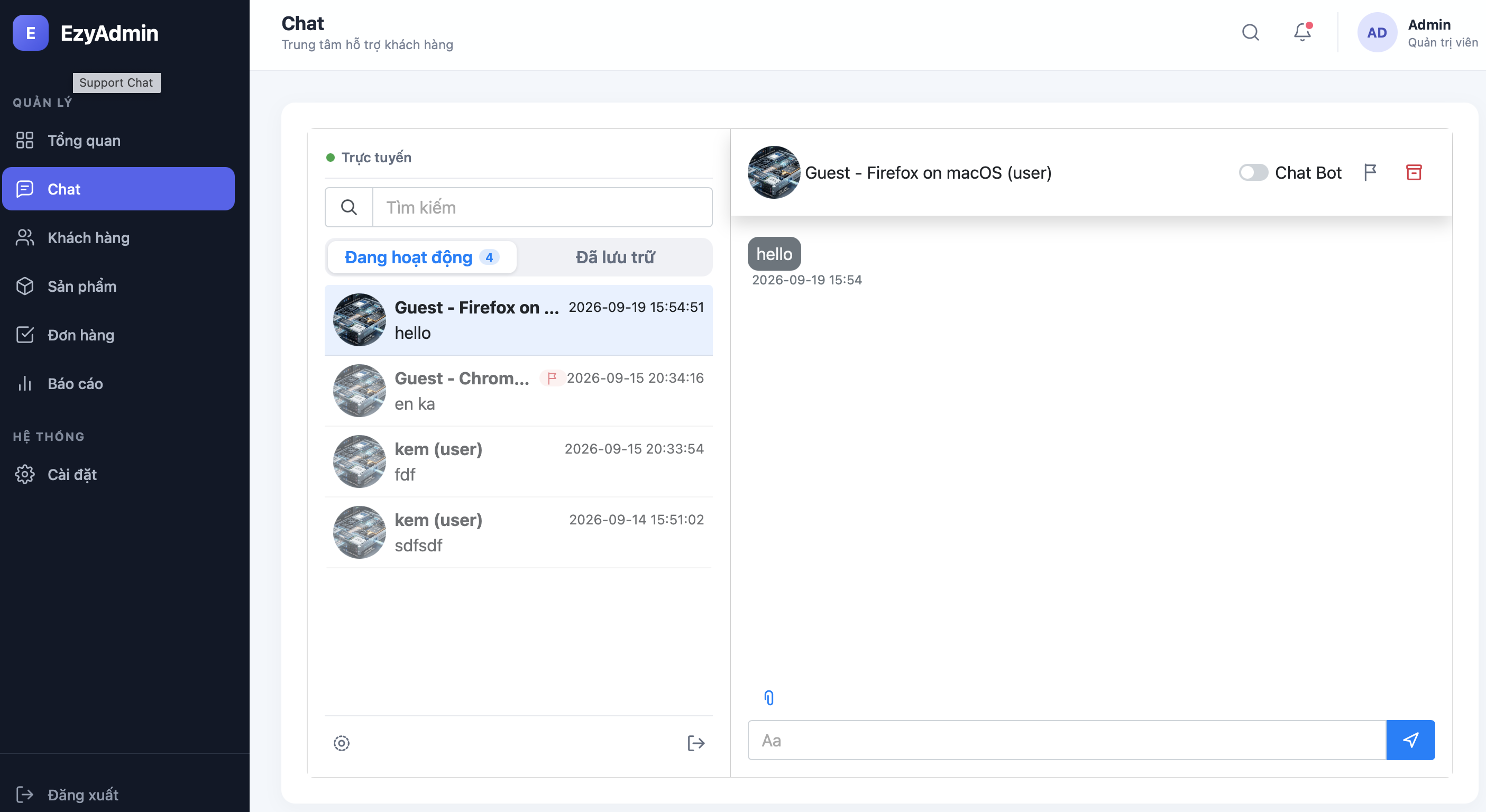Screen dimensions: 1486x812
Task: Open Báo cáo reports page
Action: pos(119,383)
